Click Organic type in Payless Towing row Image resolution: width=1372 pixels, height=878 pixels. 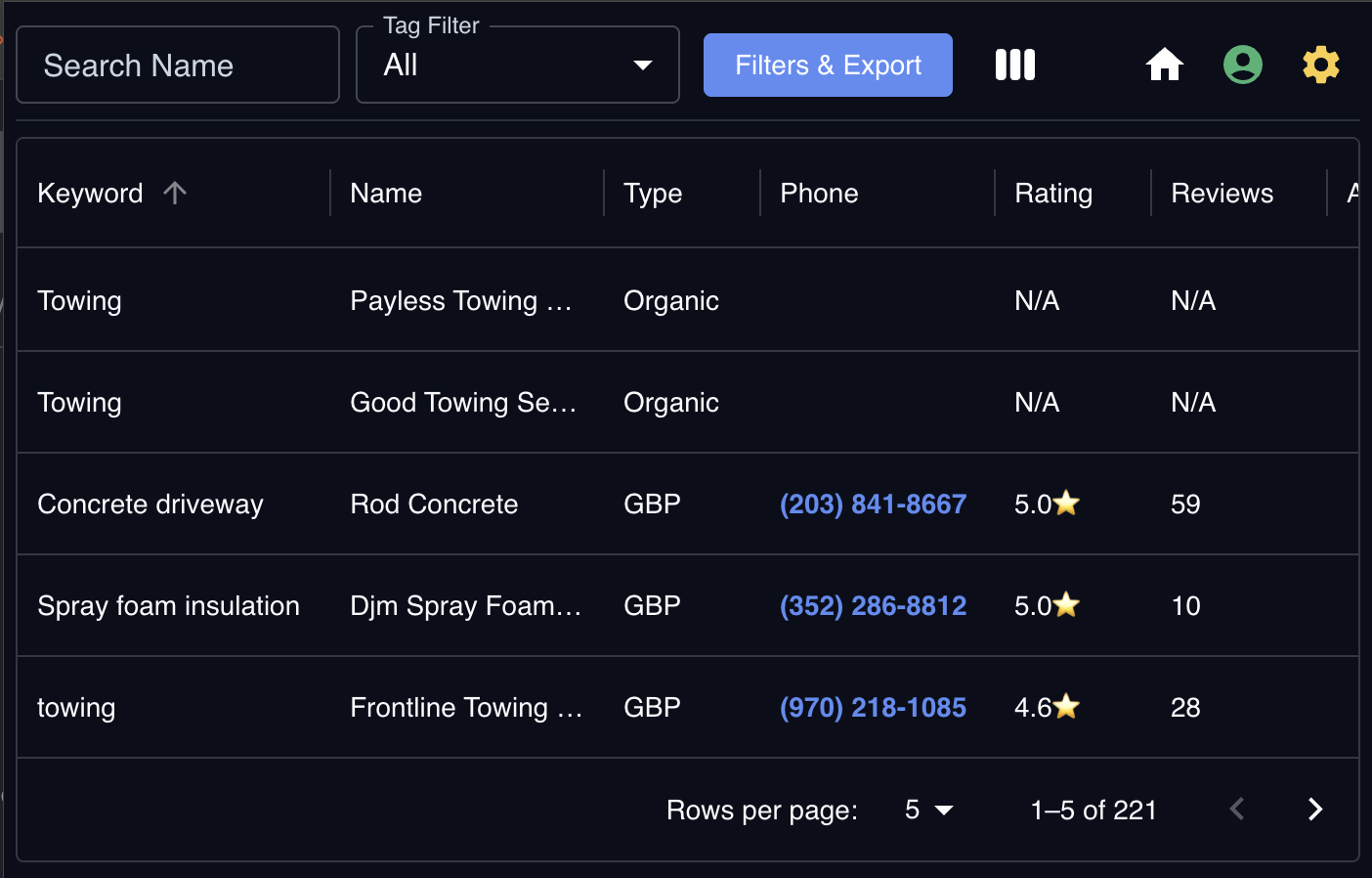[x=671, y=301]
